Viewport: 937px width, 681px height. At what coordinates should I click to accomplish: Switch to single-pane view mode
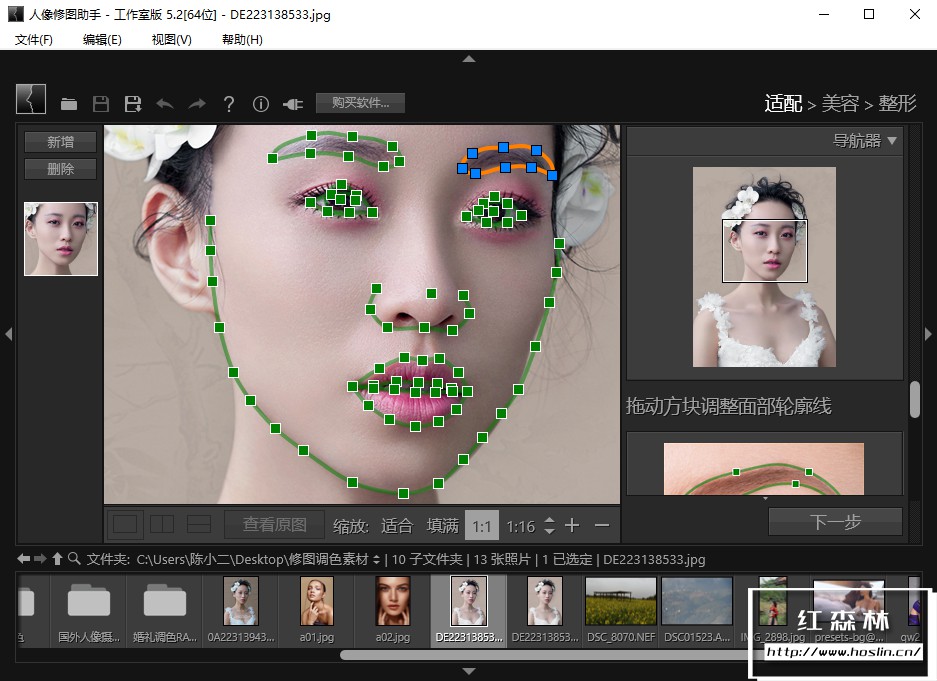125,524
